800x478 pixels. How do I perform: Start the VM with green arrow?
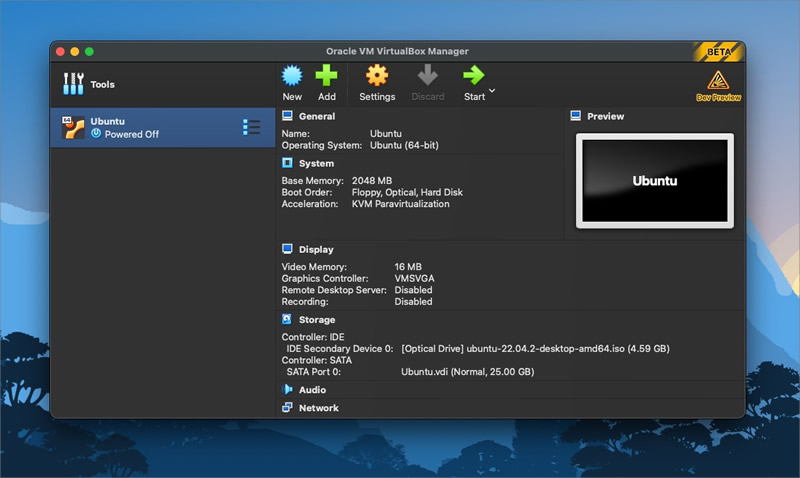[474, 76]
